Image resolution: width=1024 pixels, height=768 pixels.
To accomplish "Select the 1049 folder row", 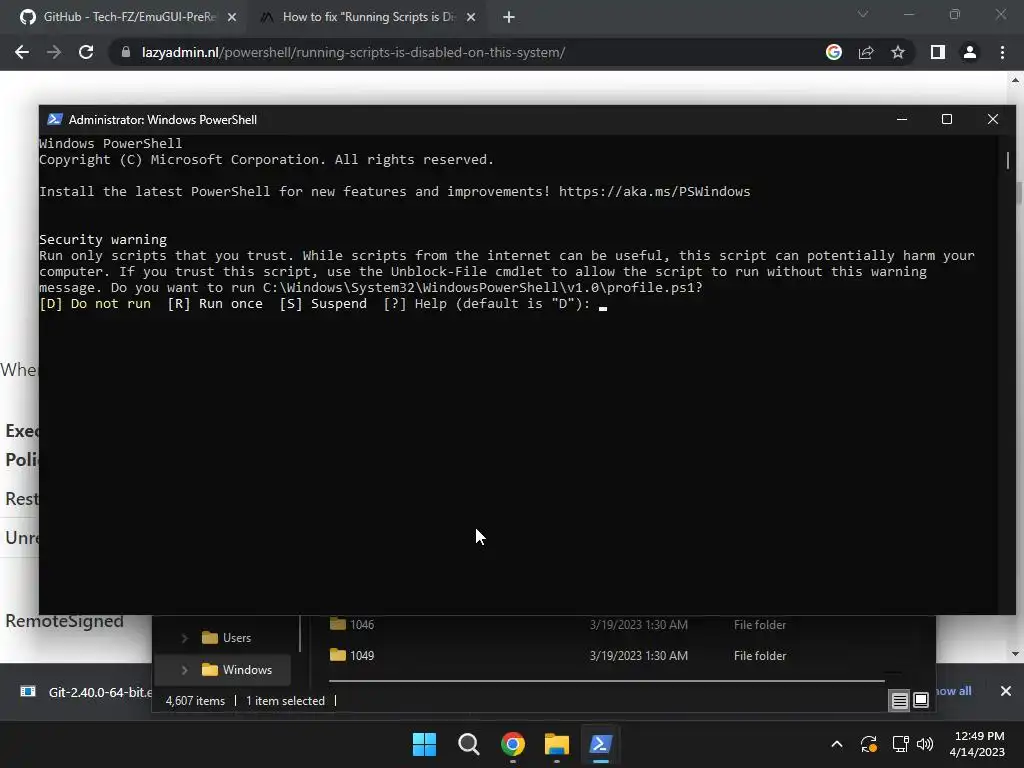I will coord(606,656).
